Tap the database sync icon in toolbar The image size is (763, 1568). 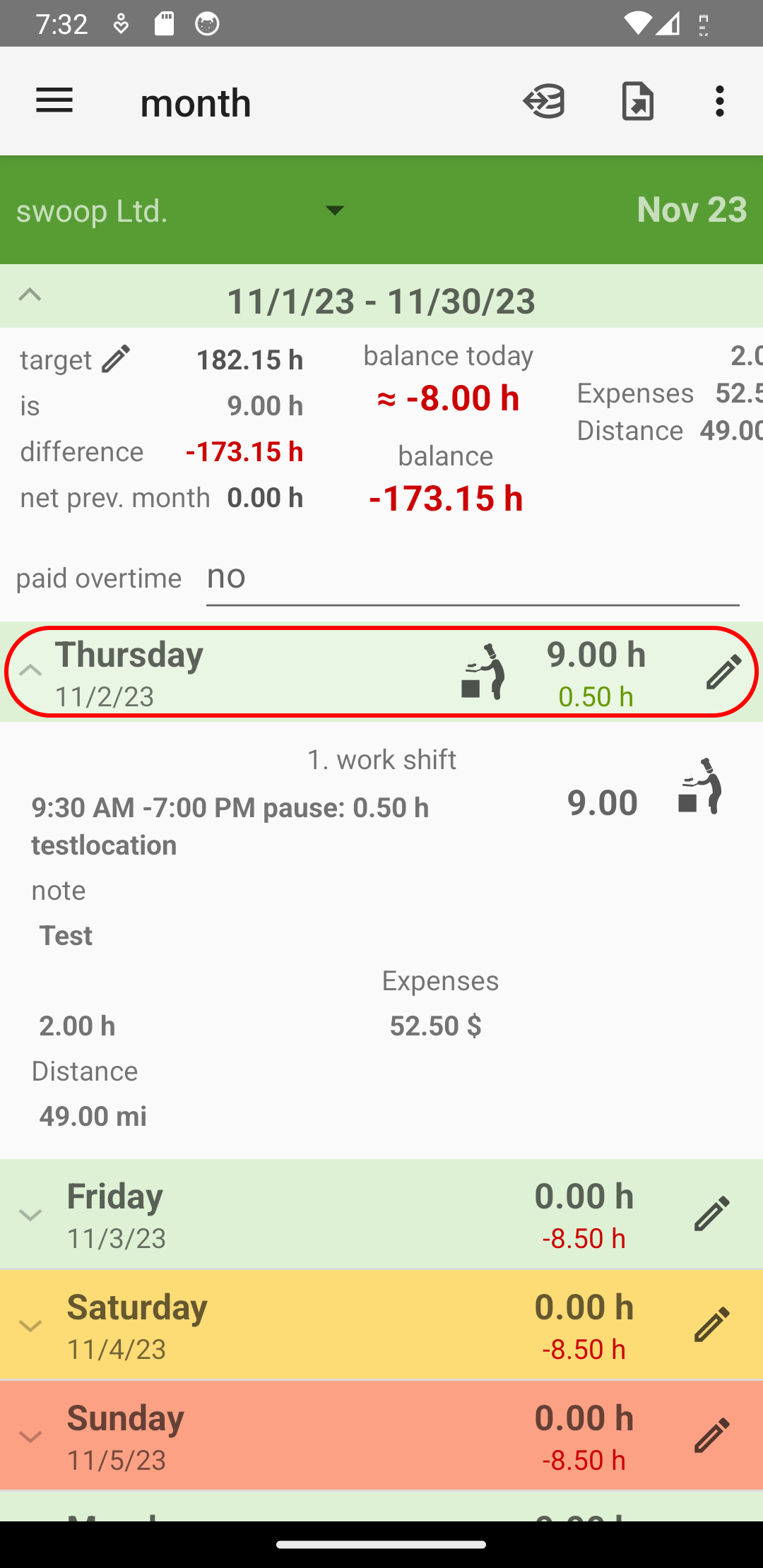coord(544,101)
